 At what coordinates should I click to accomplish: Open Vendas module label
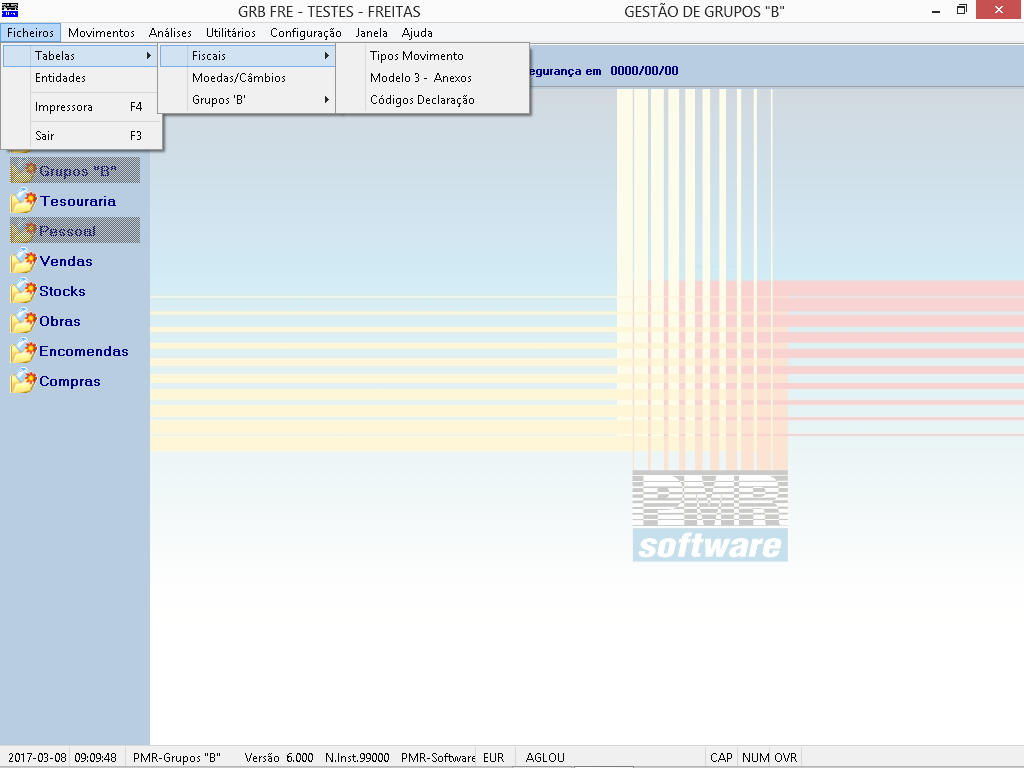click(x=66, y=261)
